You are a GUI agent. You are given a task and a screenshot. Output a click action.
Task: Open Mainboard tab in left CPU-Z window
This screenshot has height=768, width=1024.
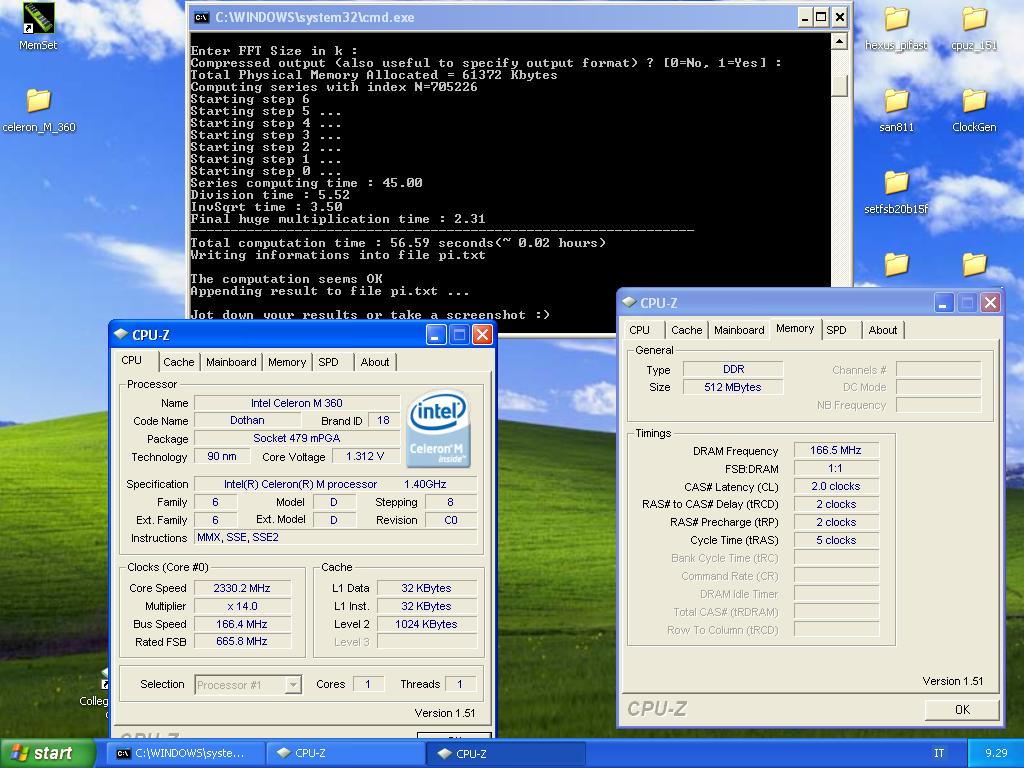click(x=231, y=362)
